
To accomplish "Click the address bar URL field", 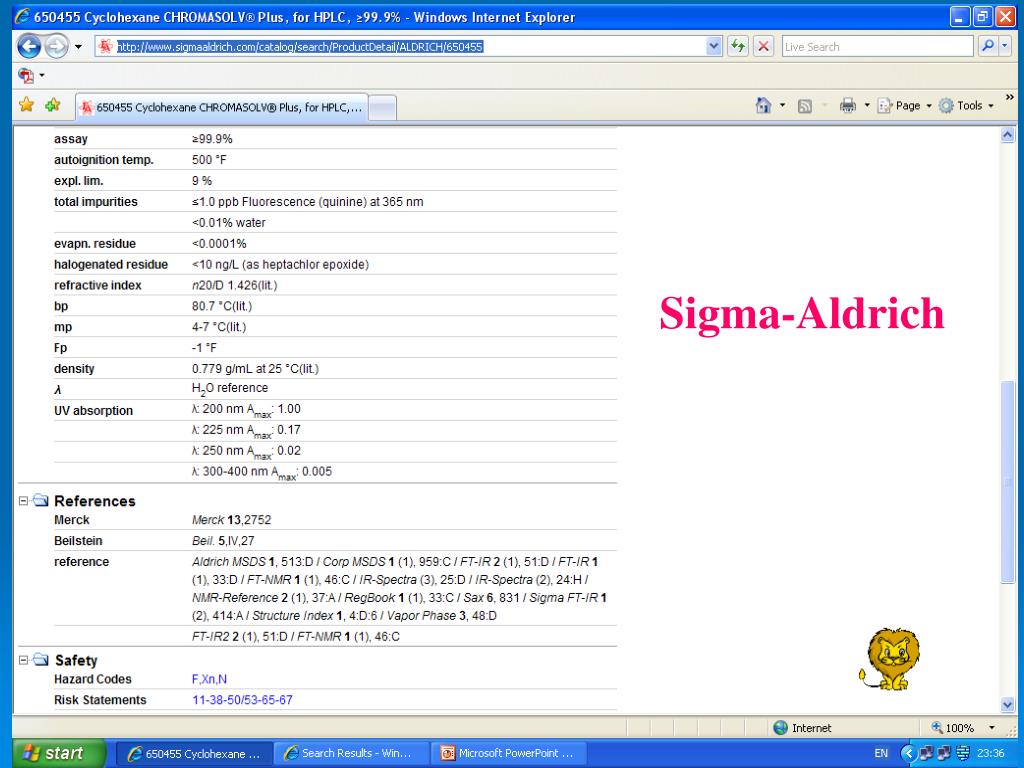I will pyautogui.click(x=400, y=46).
